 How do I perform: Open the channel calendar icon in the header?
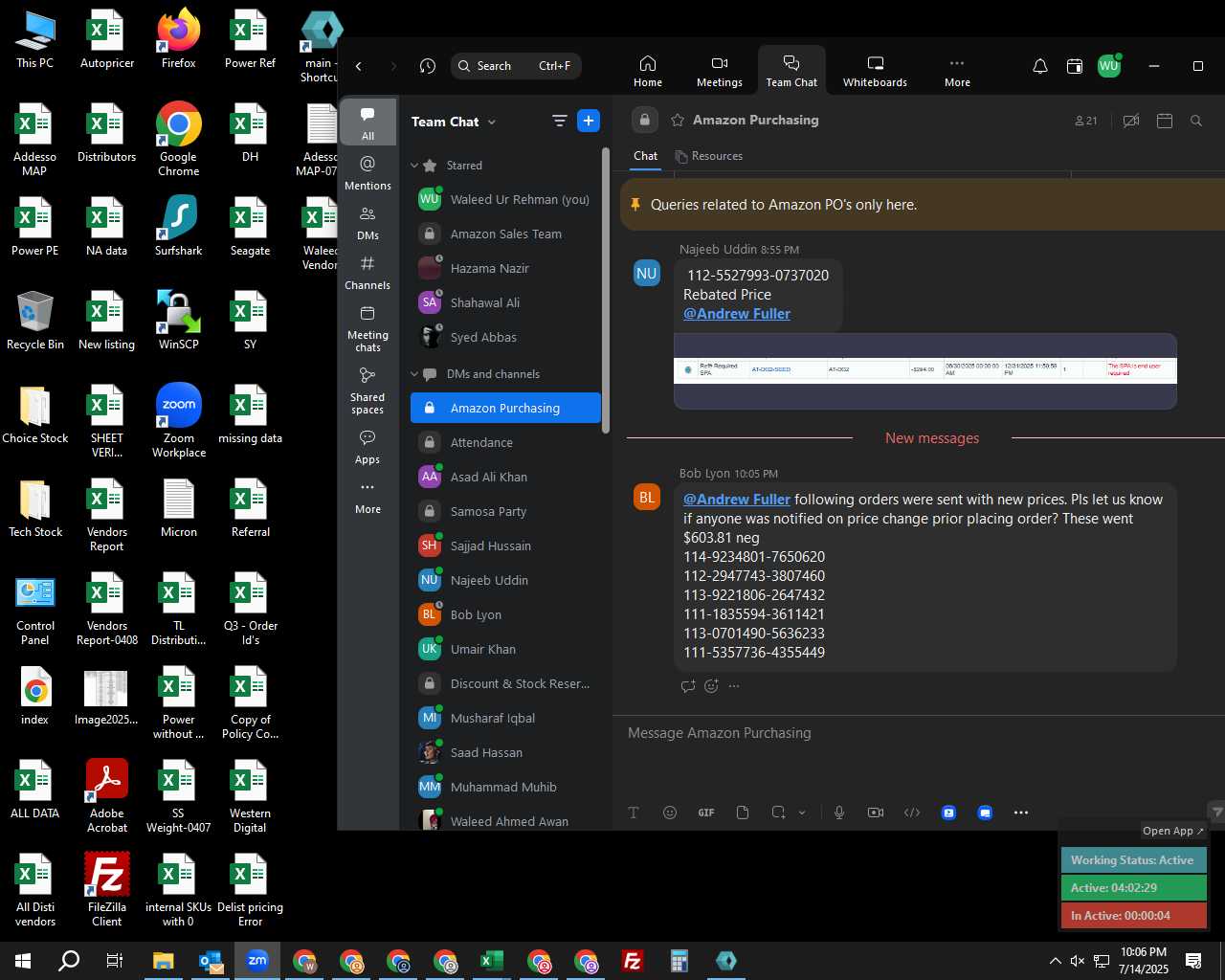(x=1165, y=121)
